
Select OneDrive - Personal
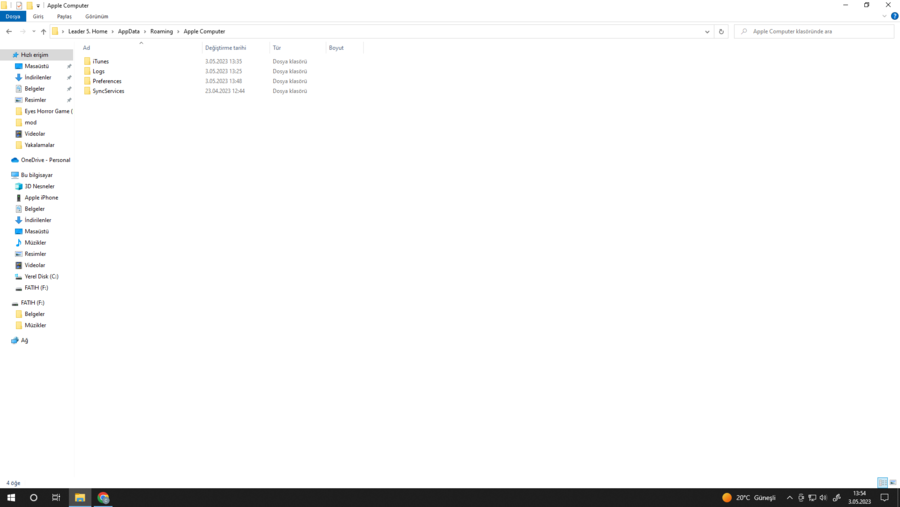tap(45, 160)
